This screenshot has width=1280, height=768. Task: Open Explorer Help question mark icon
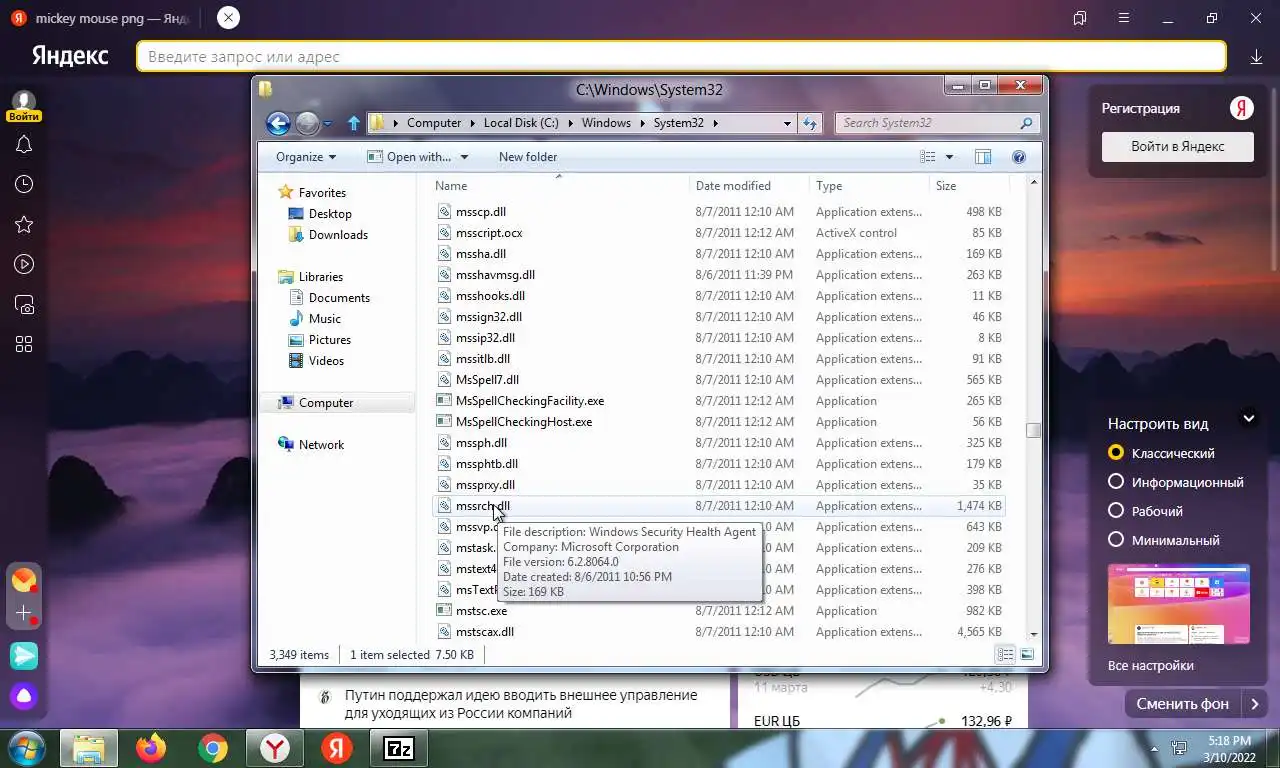[1019, 157]
